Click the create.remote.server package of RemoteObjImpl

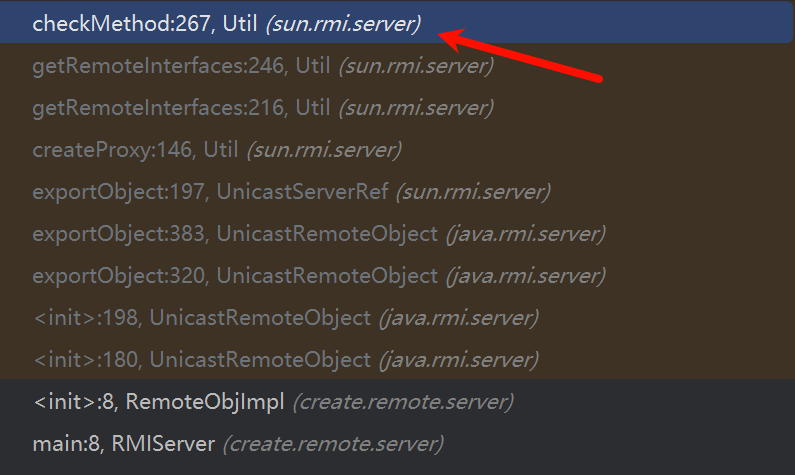403,402
